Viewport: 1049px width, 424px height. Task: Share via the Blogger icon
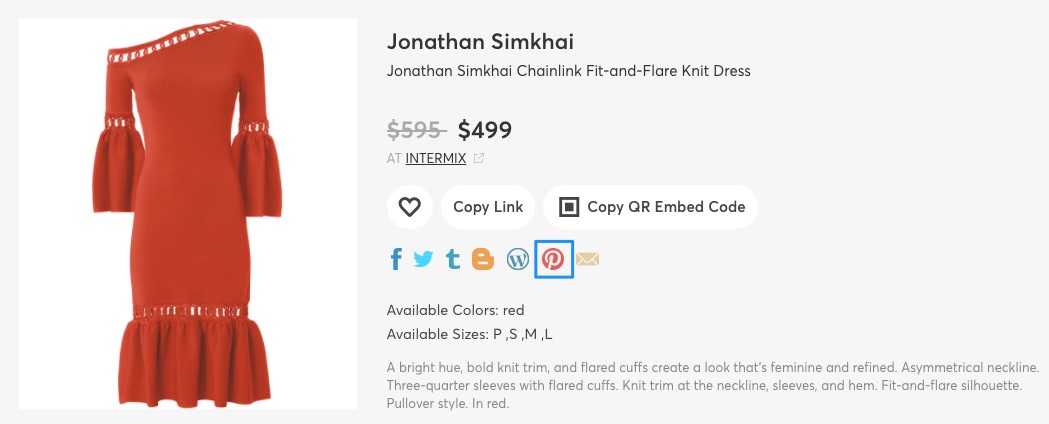point(483,260)
